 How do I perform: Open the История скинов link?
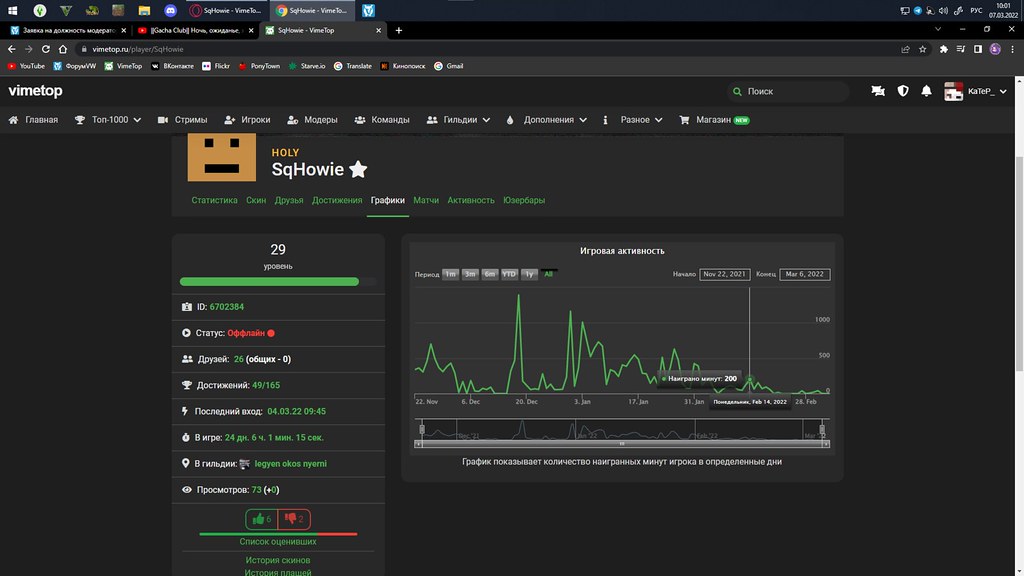coord(278,560)
